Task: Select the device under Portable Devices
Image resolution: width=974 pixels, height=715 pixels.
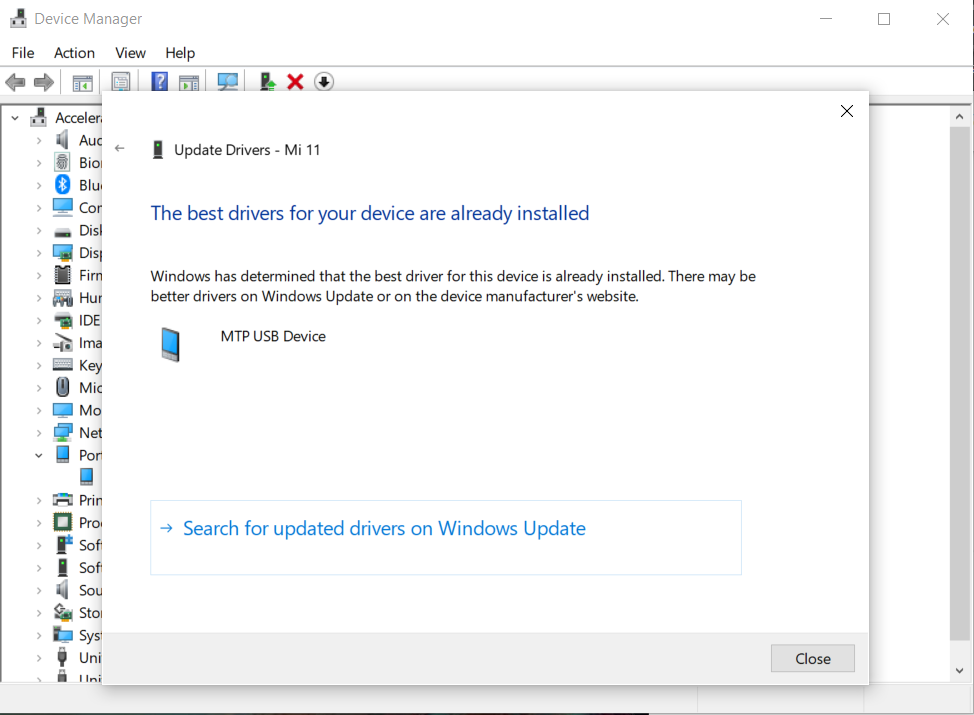Action: click(x=86, y=476)
